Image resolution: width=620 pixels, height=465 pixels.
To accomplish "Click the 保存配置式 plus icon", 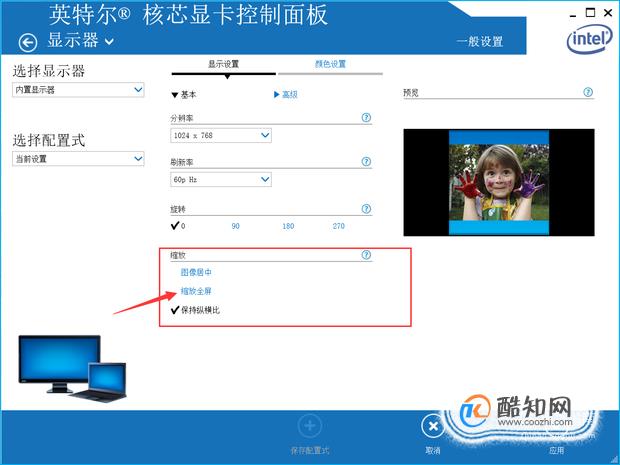I will pos(310,426).
